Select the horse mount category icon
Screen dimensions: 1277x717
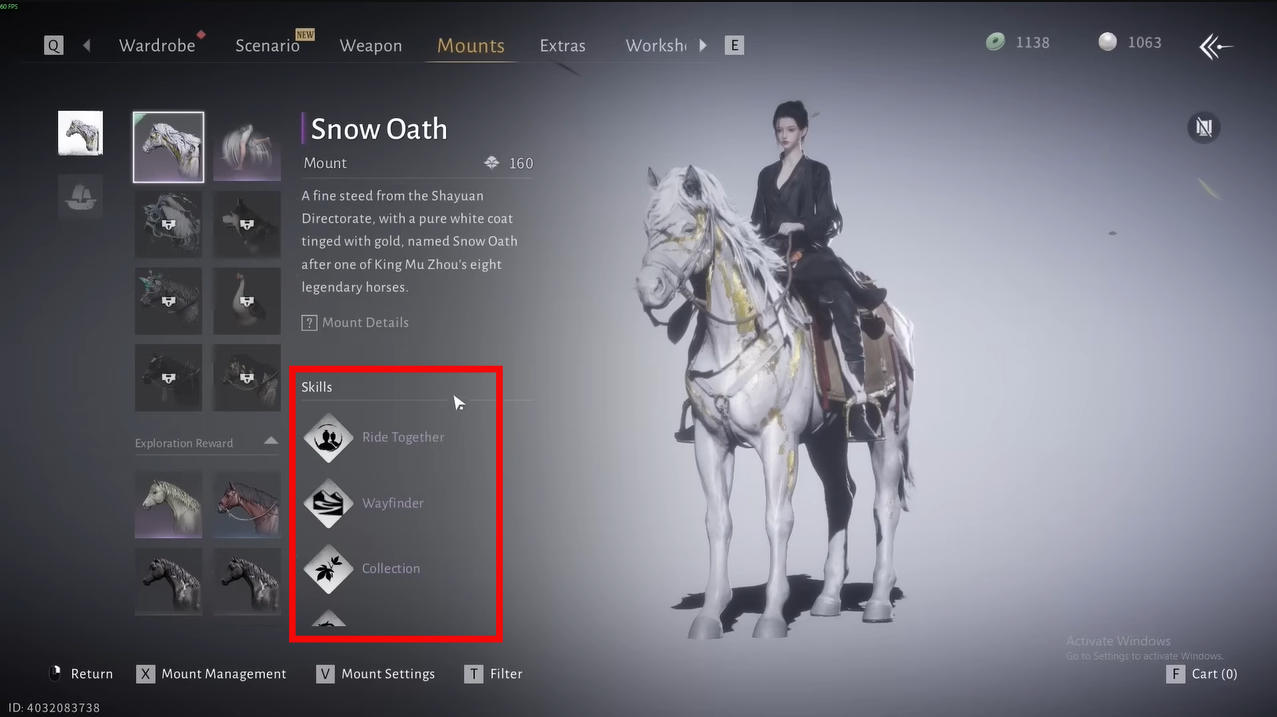[80, 133]
